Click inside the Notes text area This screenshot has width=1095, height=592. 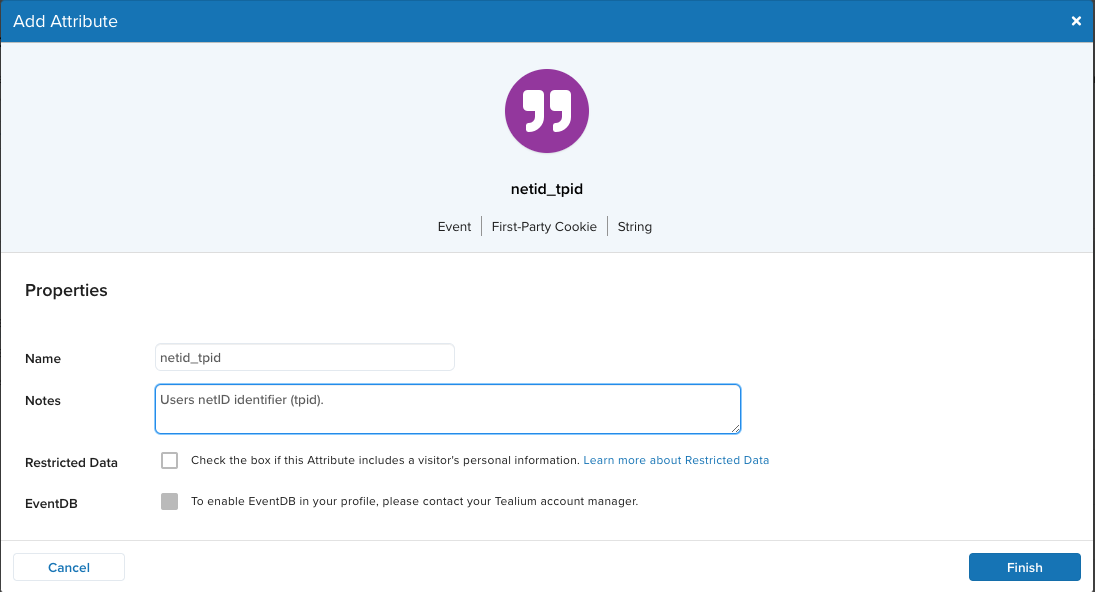click(x=447, y=409)
